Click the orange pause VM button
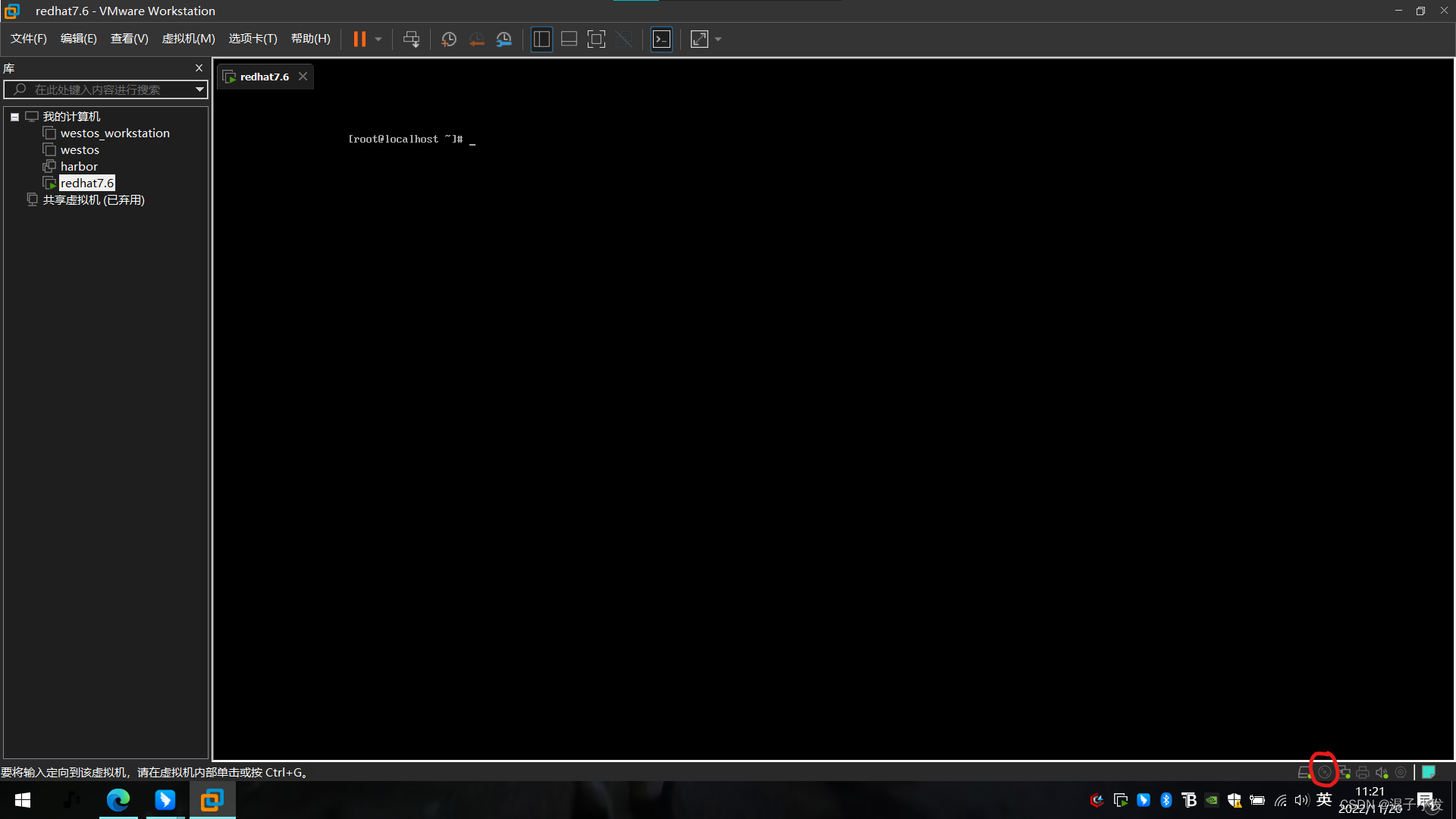 [359, 39]
